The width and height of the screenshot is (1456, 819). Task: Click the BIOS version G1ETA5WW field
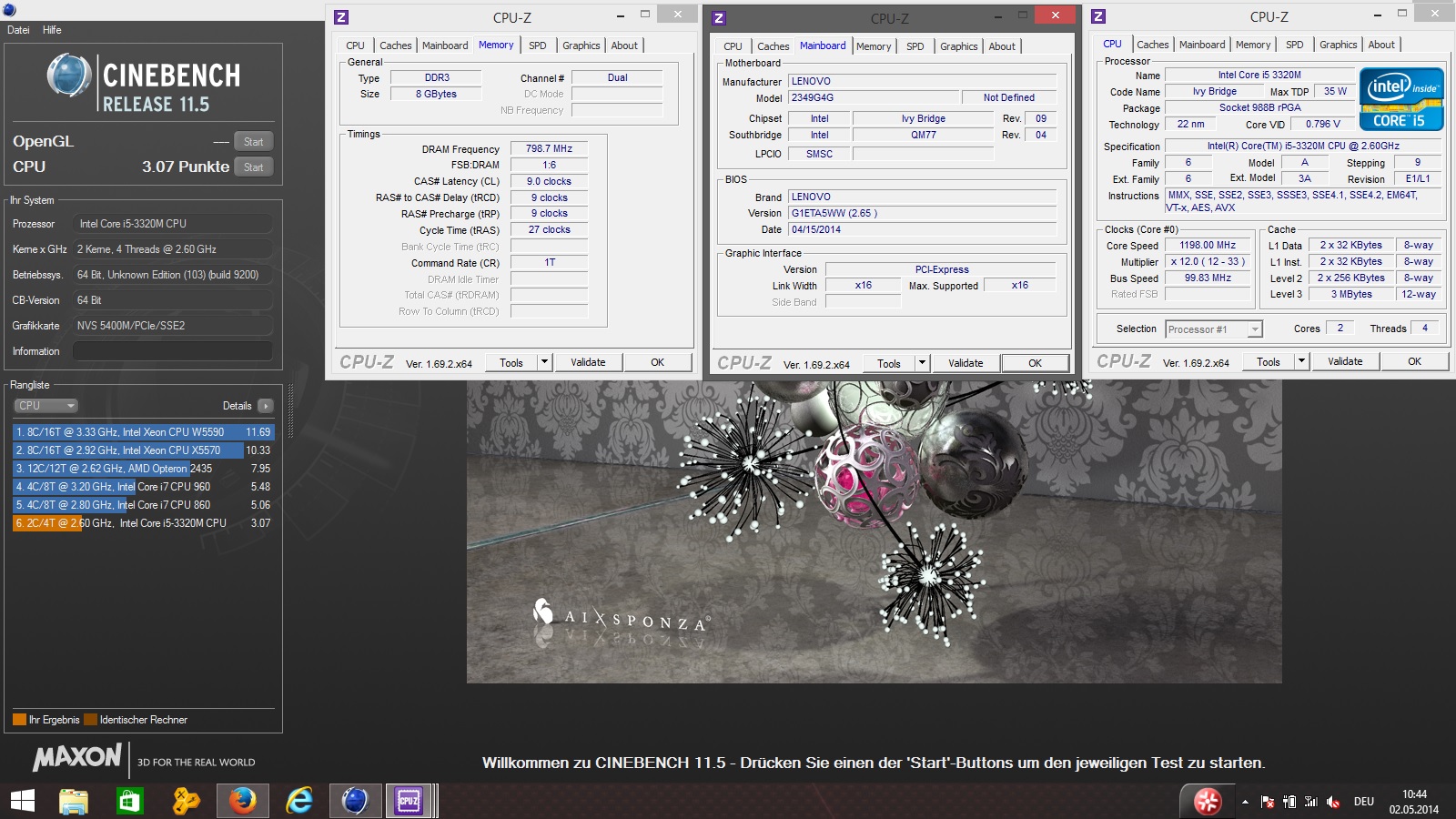pos(923,213)
